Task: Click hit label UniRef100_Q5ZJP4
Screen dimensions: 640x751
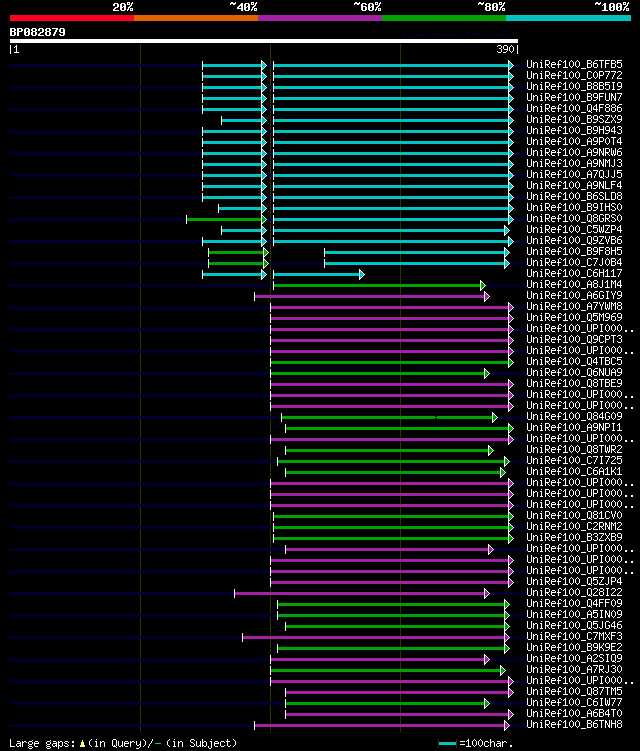Action: [574, 582]
